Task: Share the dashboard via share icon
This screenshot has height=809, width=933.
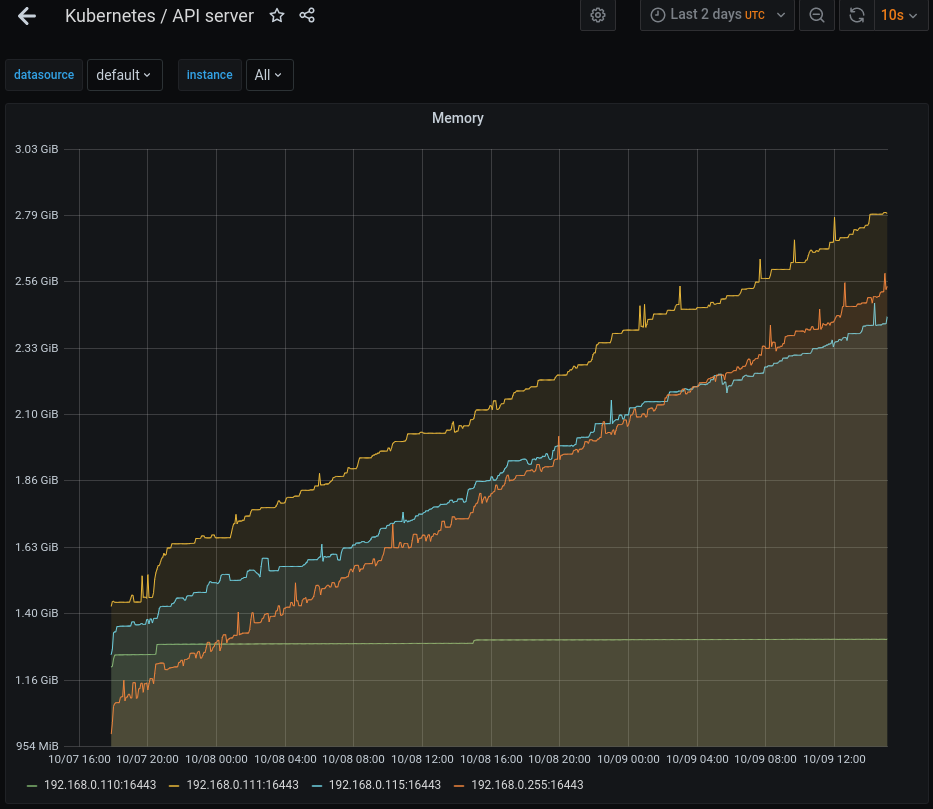Action: click(307, 15)
